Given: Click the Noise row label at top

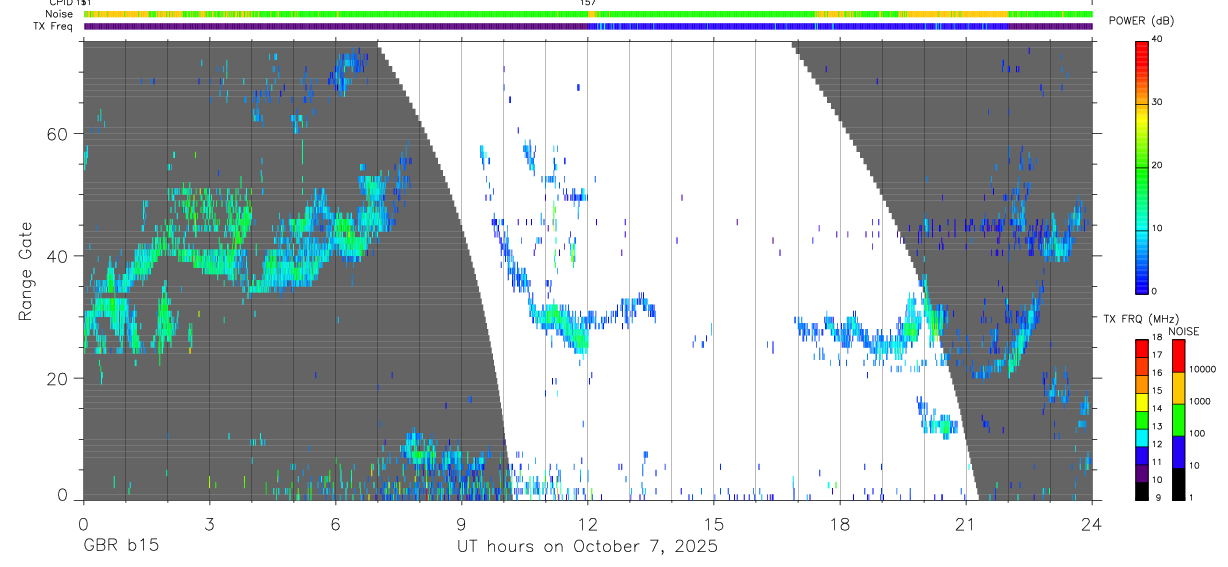Looking at the screenshot, I should click(60, 14).
